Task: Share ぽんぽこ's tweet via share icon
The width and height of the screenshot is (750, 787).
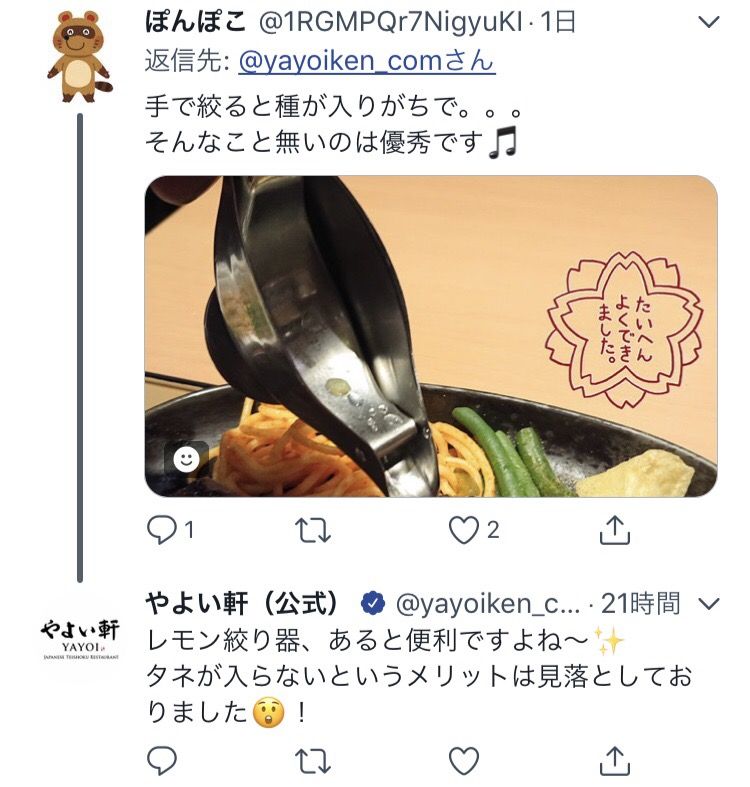Action: tap(614, 530)
